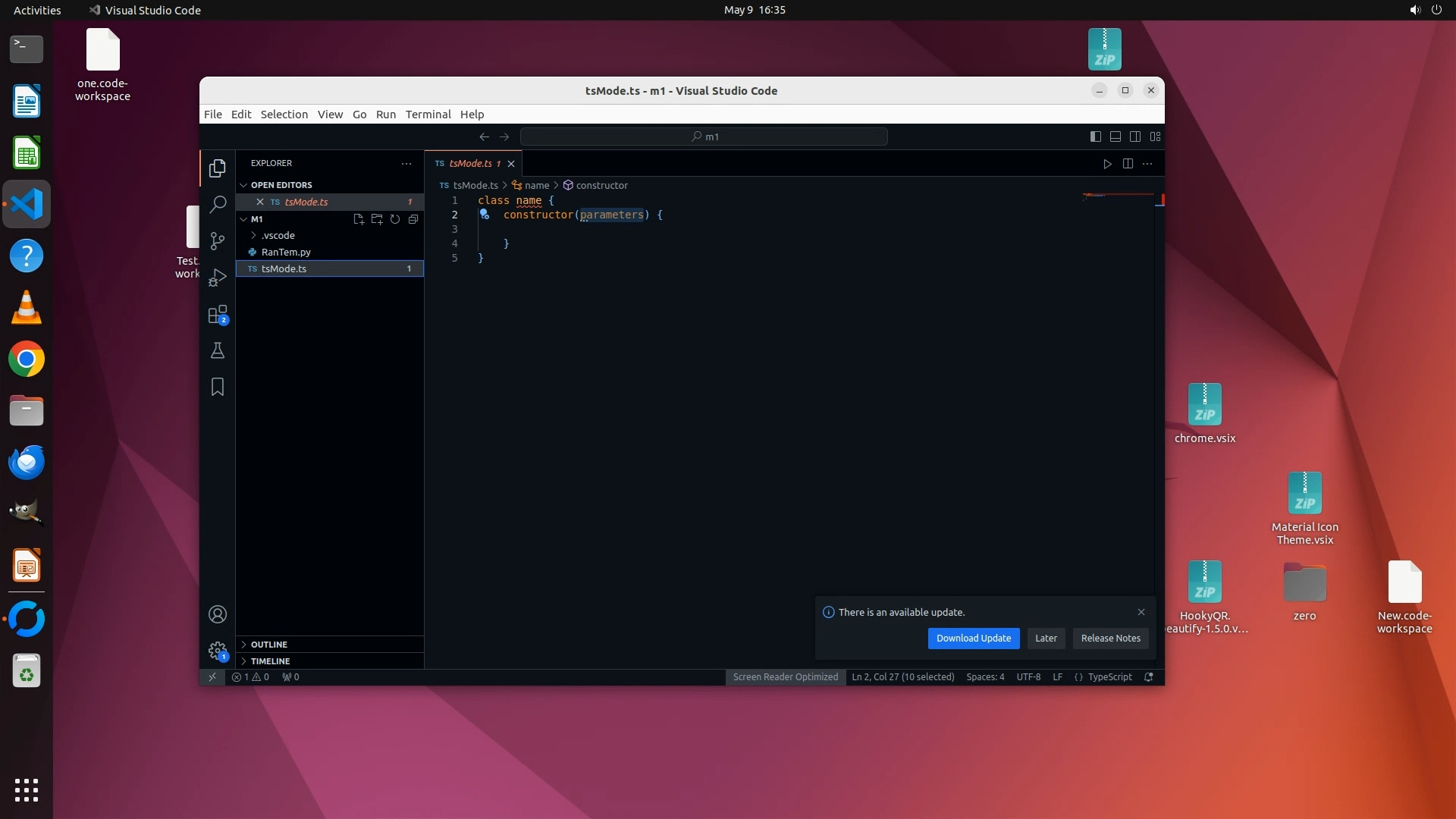Open the Selection menu
Image resolution: width=1456 pixels, height=819 pixels.
click(x=284, y=115)
